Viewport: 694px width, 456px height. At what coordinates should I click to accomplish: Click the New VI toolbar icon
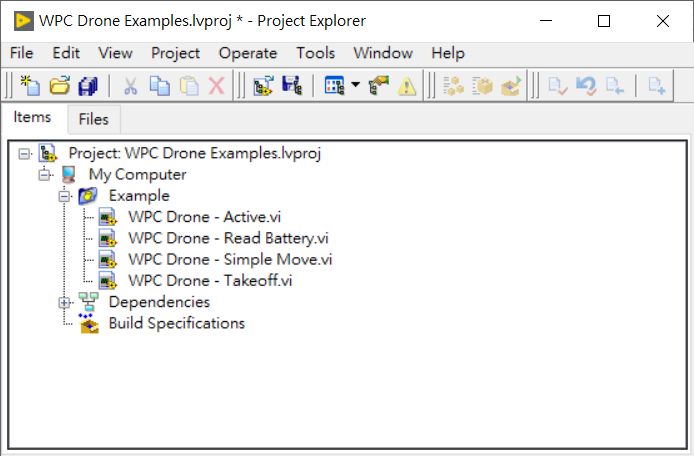click(x=31, y=86)
